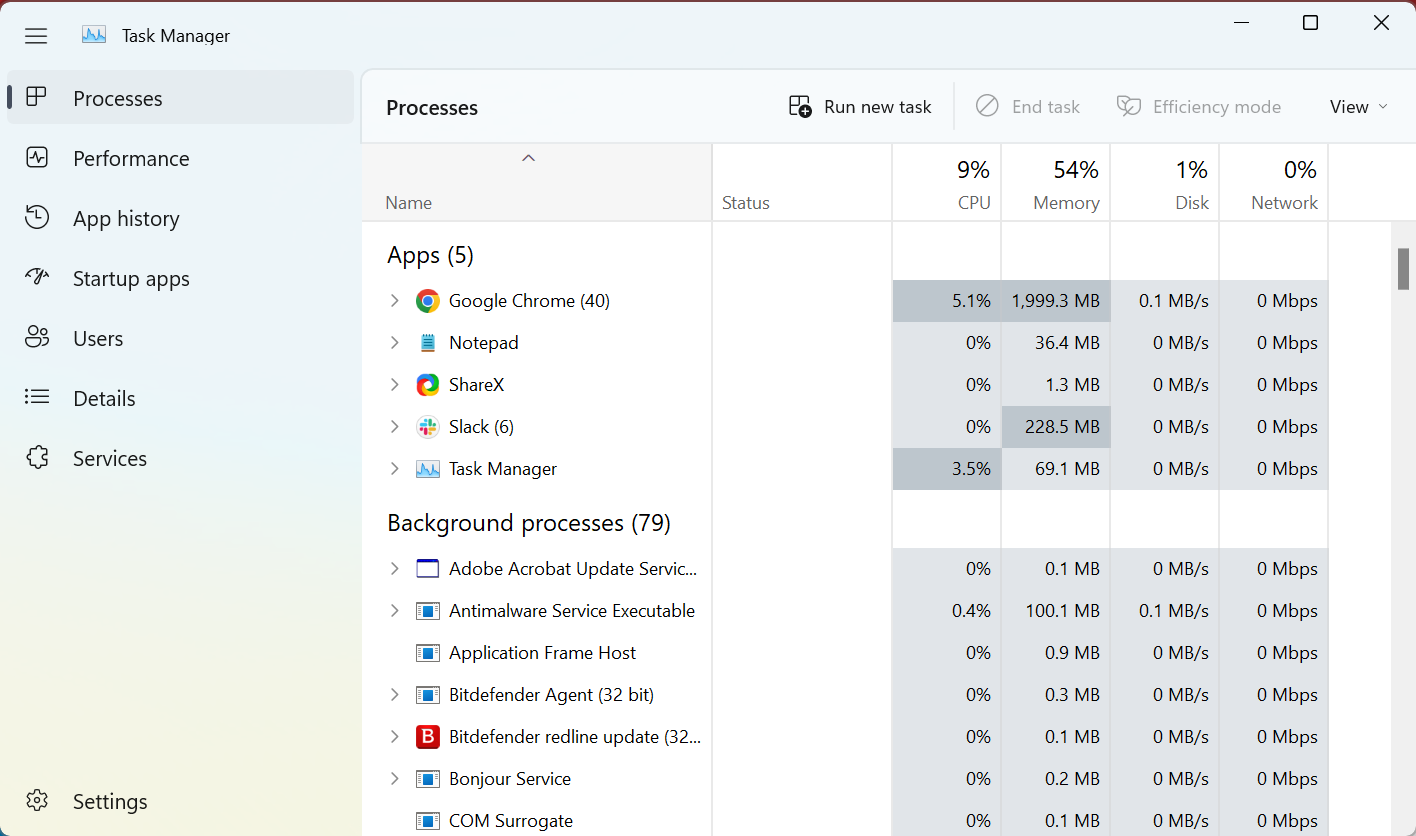Screen dimensions: 1416x836
Task: Open Task Manager Settings
Action: (x=180, y=801)
